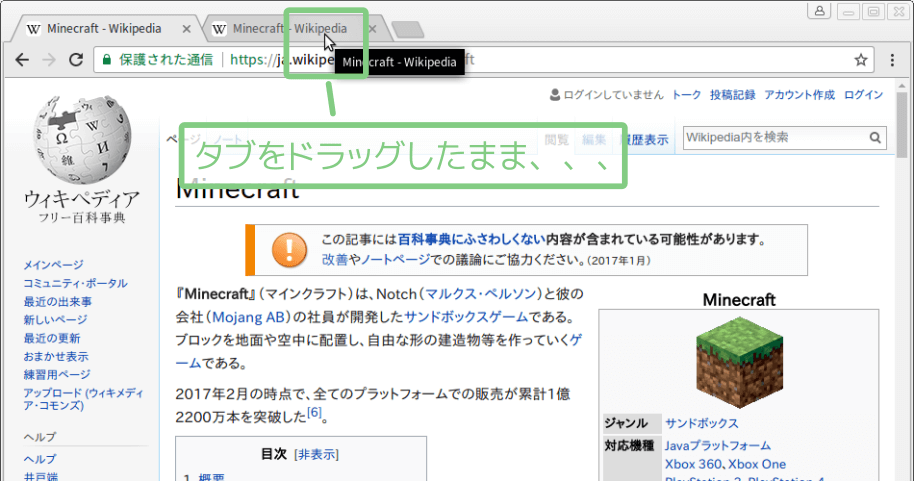Screen dimensions: 914x481
Task: Open the Mojang AB link
Action: 248,317
